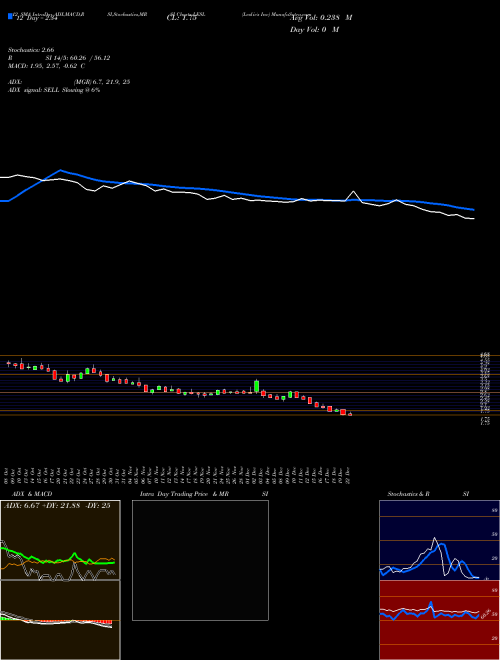This screenshot has width=500, height=660.
Task: Open the ADX indicator chart panel
Action: coord(60,540)
